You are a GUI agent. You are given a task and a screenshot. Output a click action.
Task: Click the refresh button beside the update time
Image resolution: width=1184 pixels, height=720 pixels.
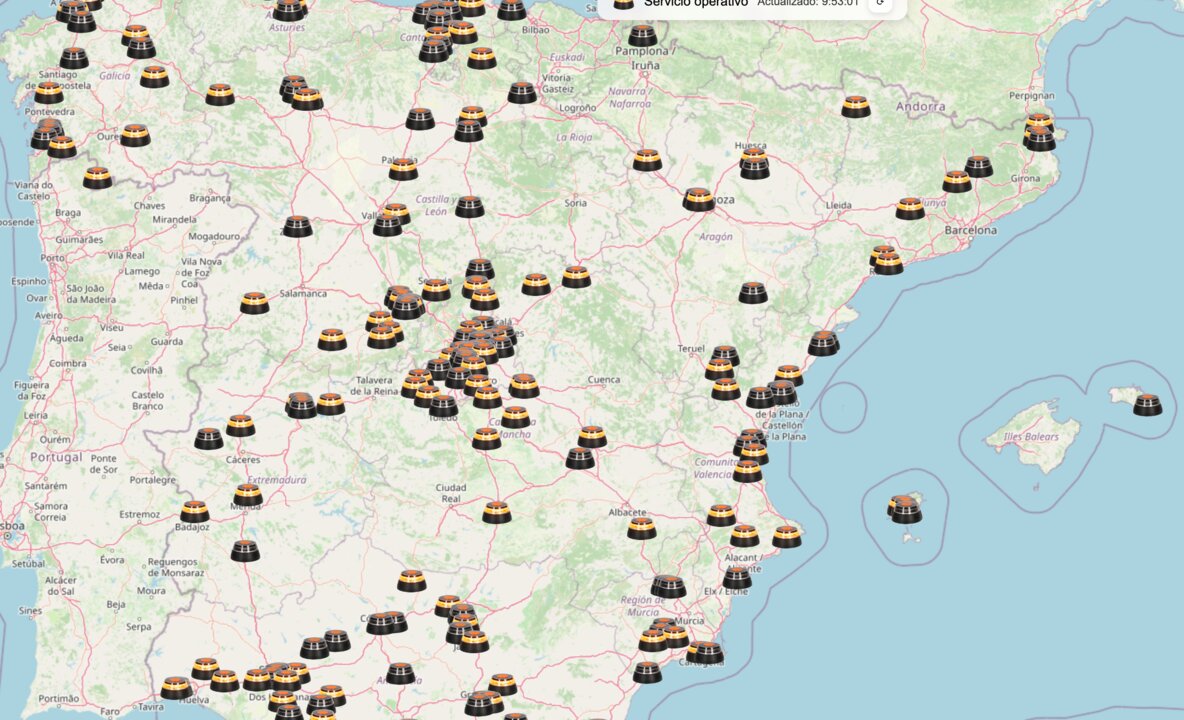879,3
